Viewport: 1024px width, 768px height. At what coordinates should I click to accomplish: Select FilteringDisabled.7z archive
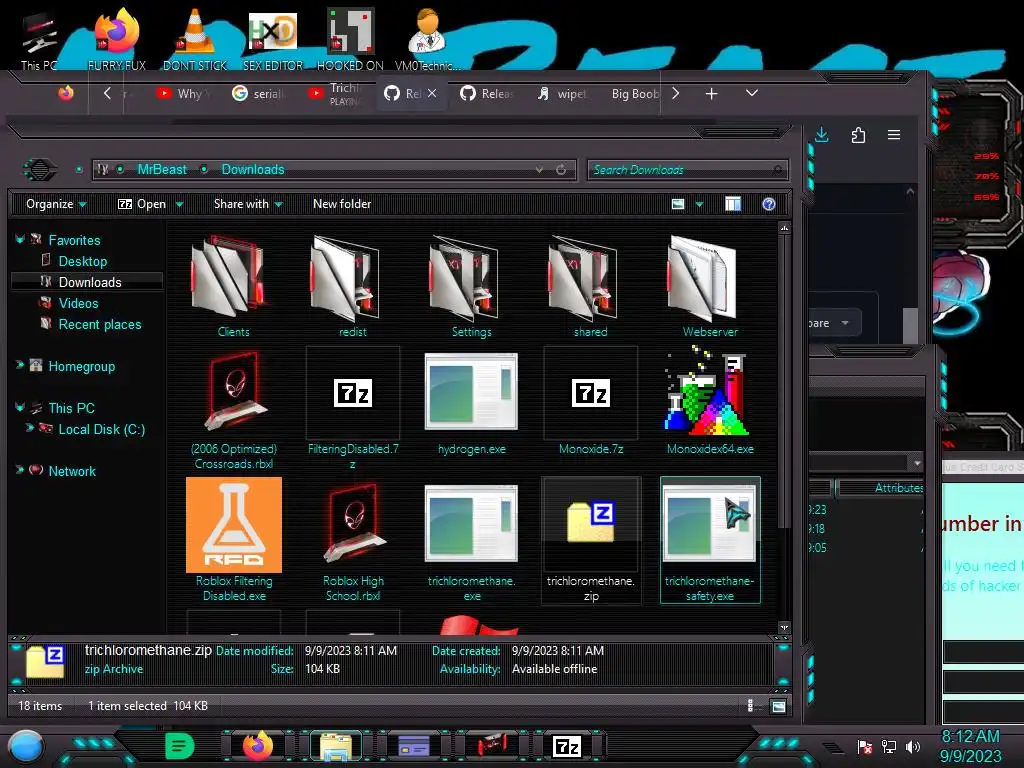coord(353,409)
